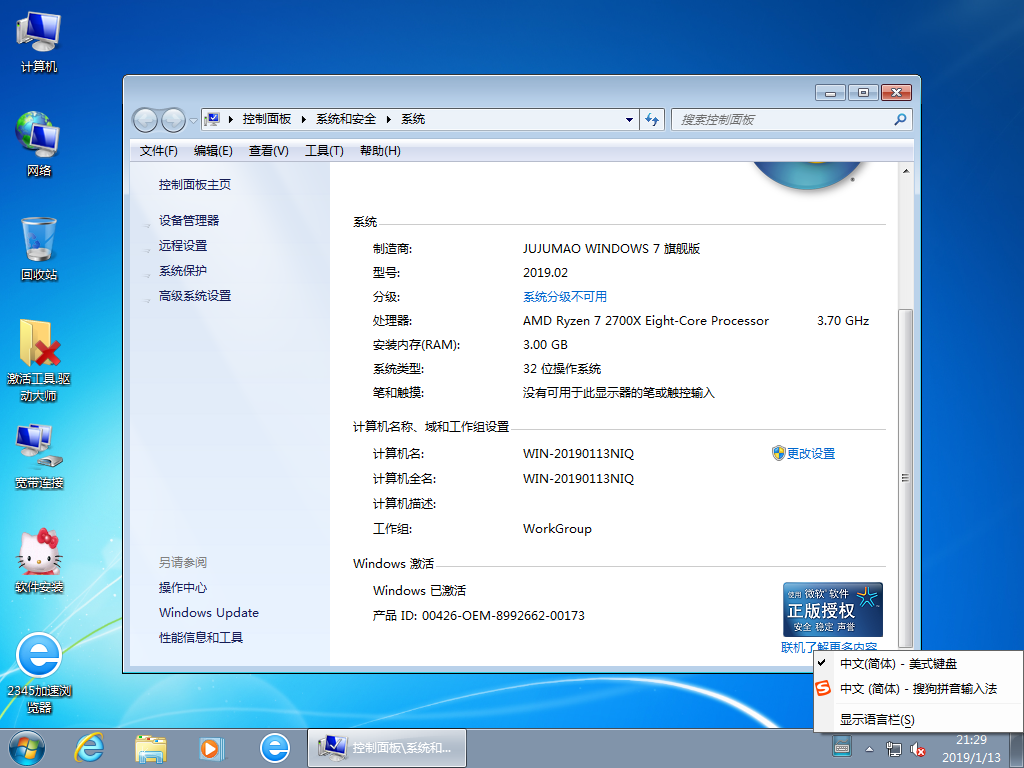Screen dimensions: 1024x768
Task: Open the 文件(F) menu
Action: [159, 151]
